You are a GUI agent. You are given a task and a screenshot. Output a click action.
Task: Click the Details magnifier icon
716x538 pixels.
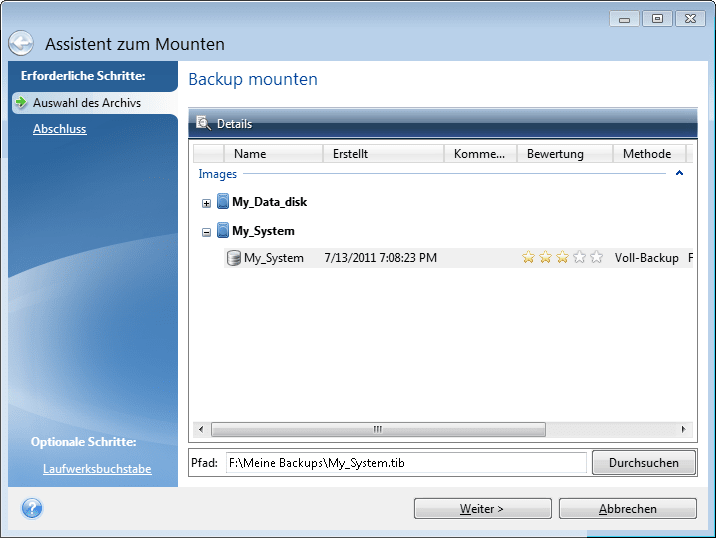point(204,124)
